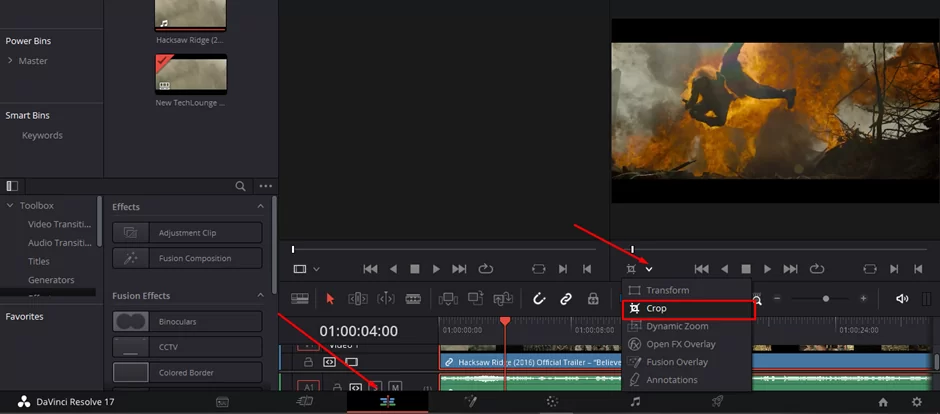Lock the Video 1 track

(x=308, y=362)
